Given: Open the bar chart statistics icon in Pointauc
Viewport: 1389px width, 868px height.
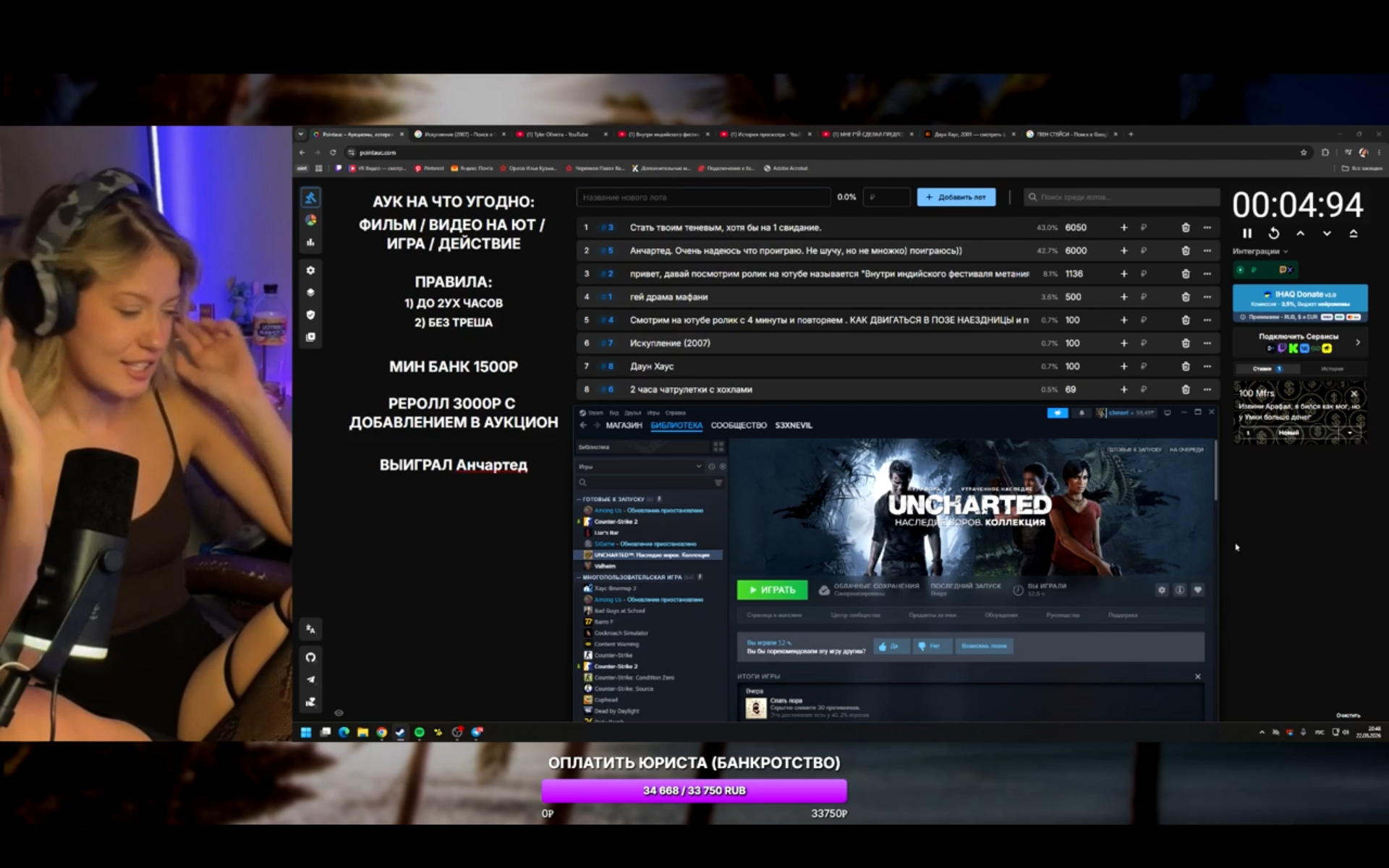Looking at the screenshot, I should 310,242.
